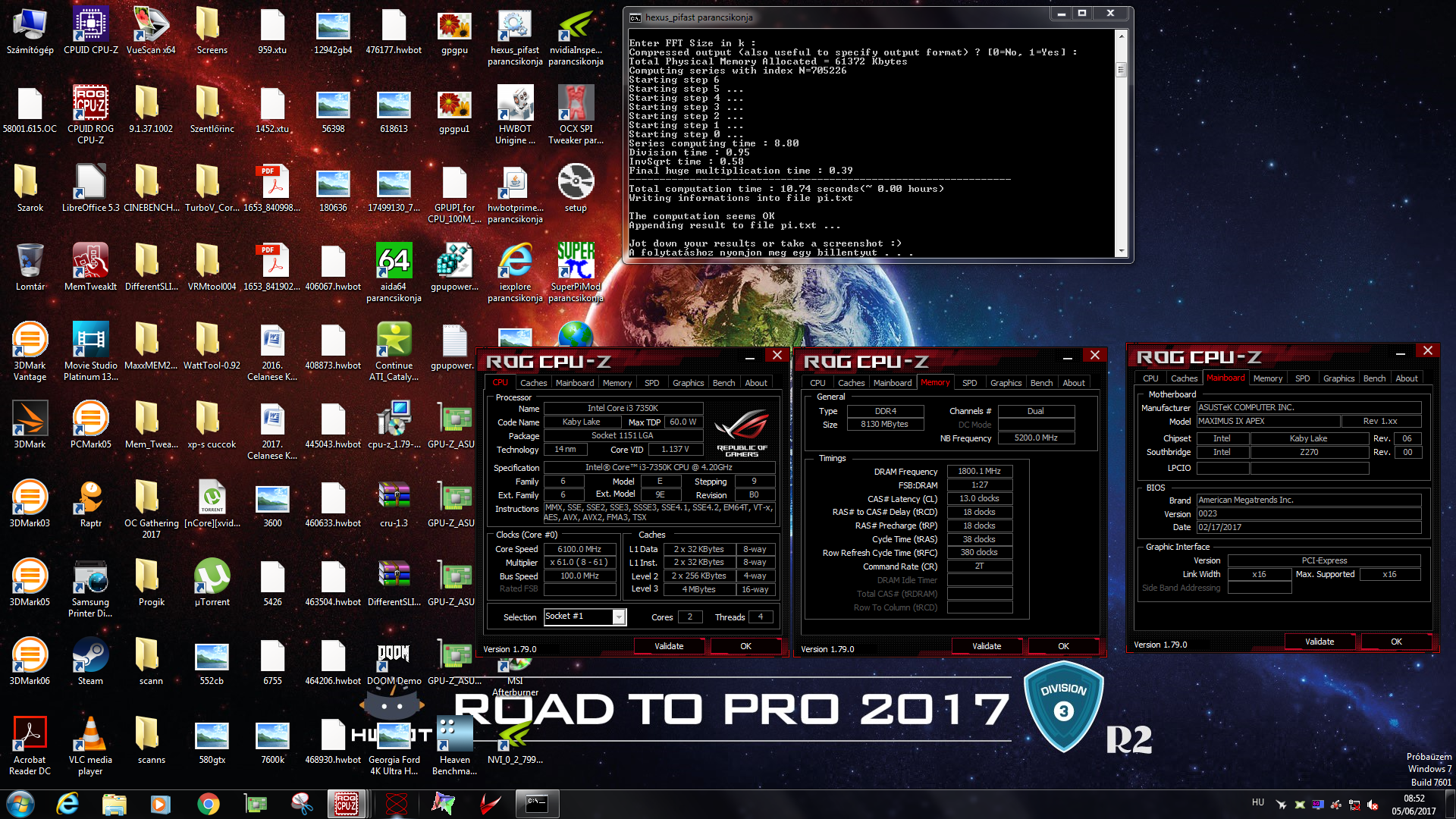
Task: Launch Heaven Benchmark desktop icon
Action: [x=454, y=745]
